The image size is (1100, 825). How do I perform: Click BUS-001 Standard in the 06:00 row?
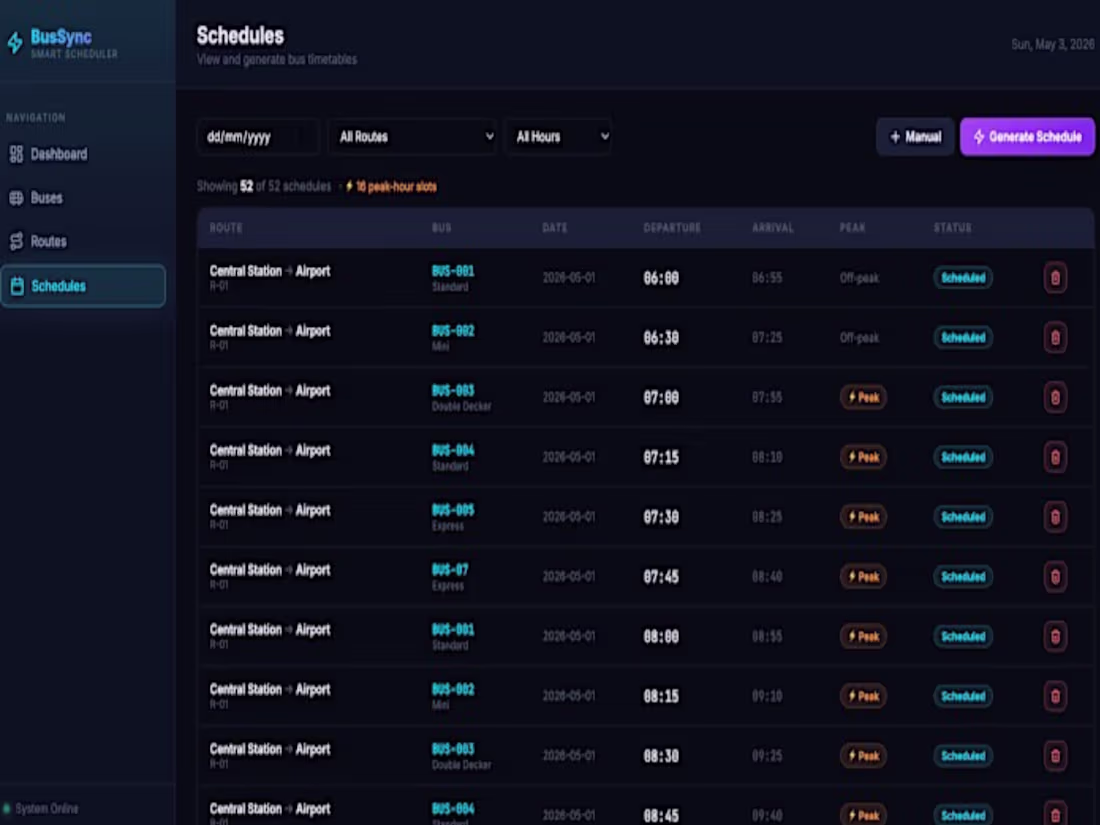[453, 278]
